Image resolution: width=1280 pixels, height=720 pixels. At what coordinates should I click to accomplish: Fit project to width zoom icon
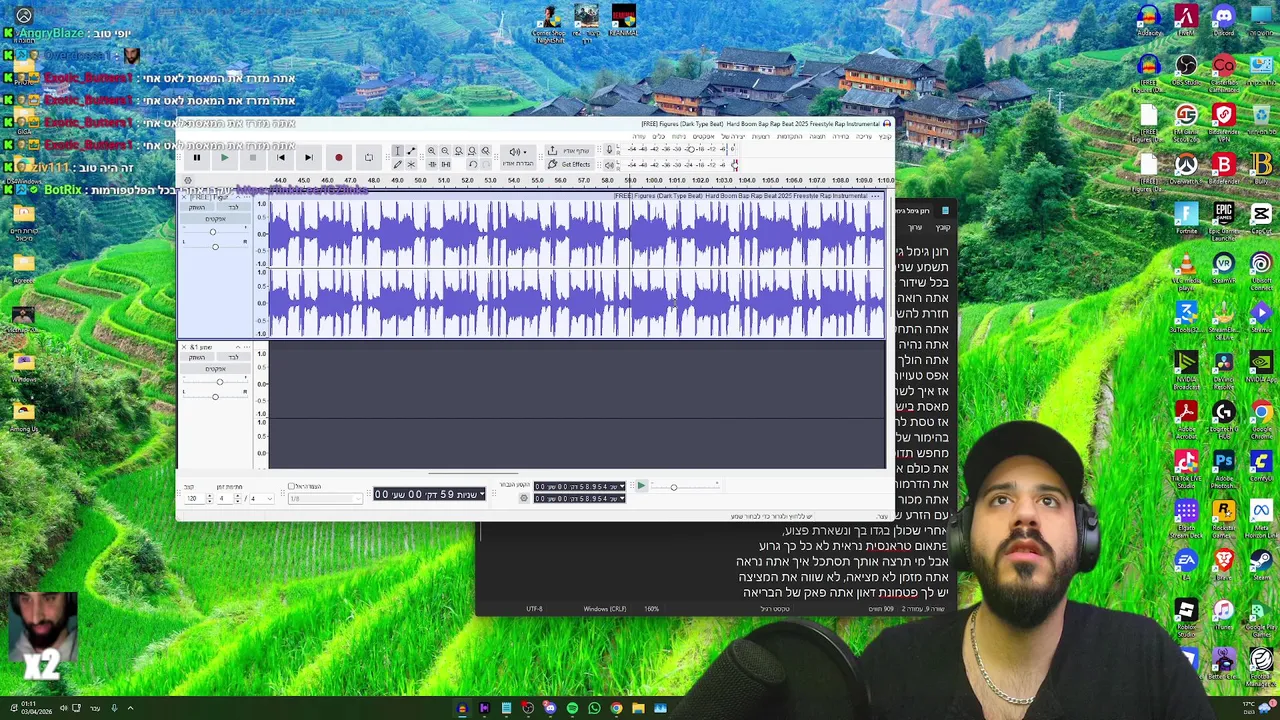472,151
